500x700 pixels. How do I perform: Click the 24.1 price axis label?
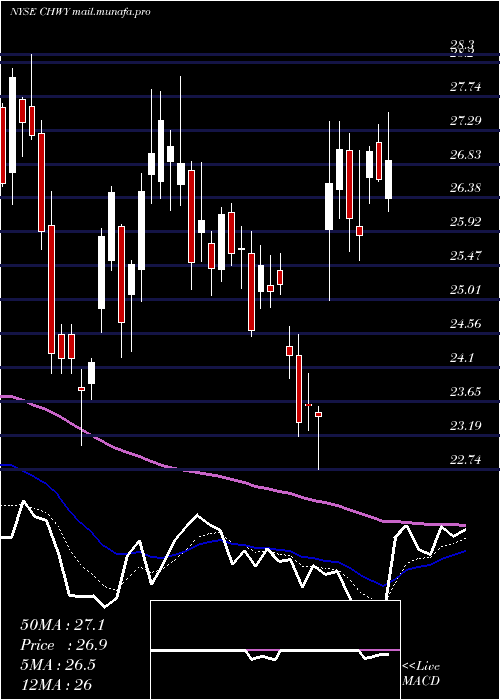(x=462, y=357)
